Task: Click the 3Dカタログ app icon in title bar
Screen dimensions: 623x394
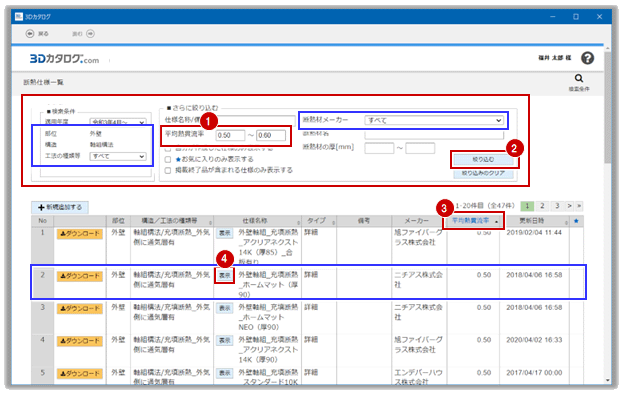Action: click(x=19, y=17)
